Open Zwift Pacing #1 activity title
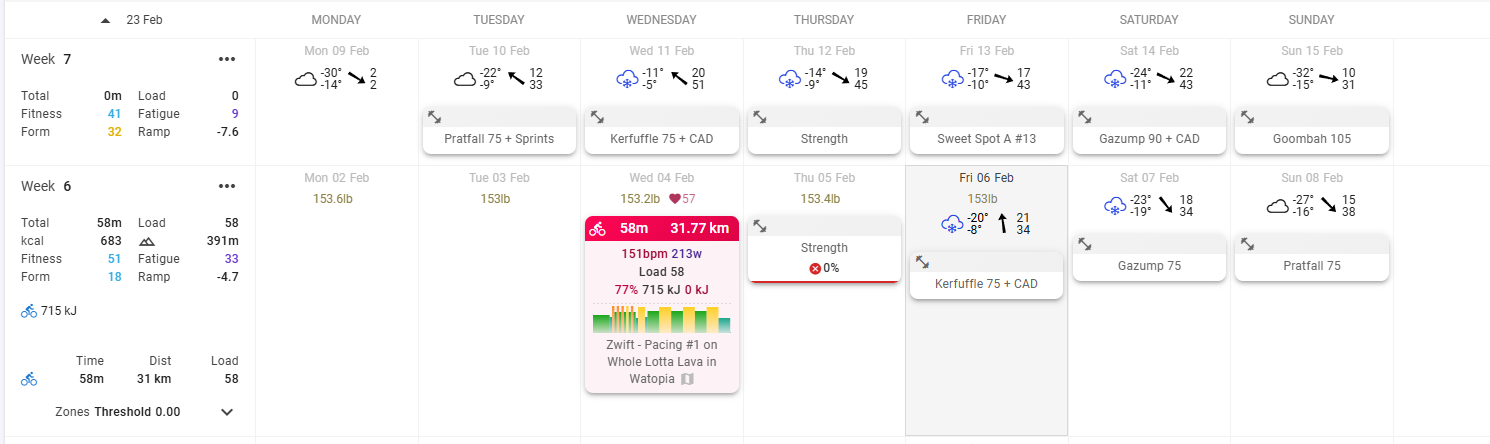This screenshot has height=444, width=1490. tap(661, 361)
